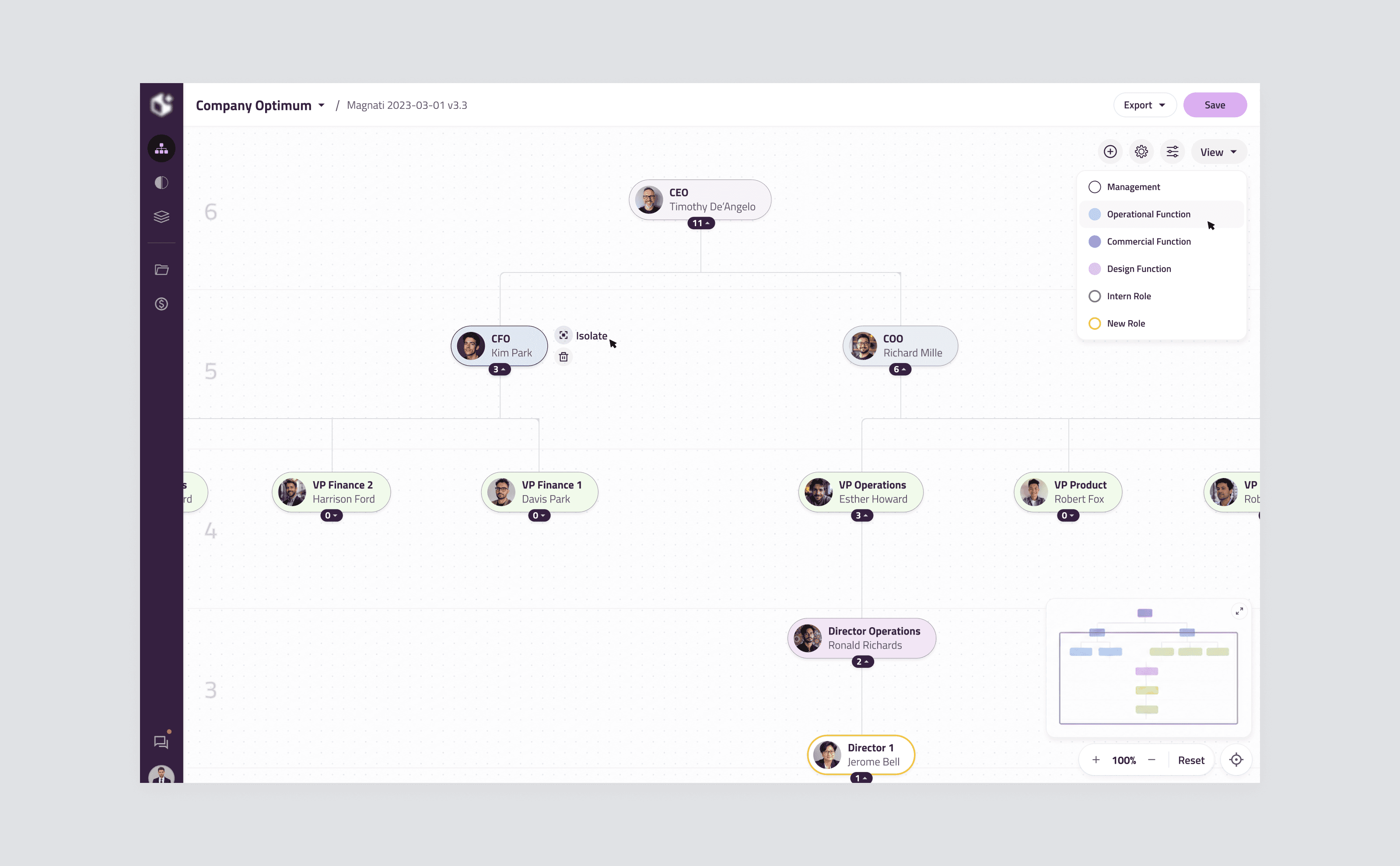Expand VP Finance 1's 0 badge
Screen dimensions: 1400x866
pyautogui.click(x=539, y=516)
